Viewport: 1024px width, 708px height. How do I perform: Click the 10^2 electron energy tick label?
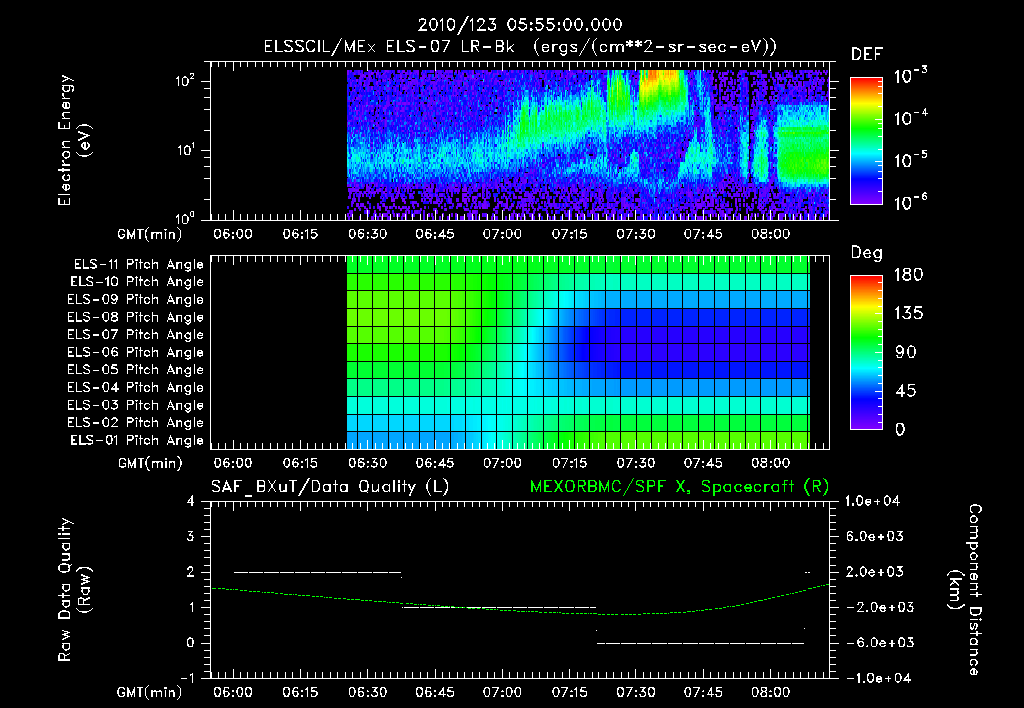tap(185, 82)
